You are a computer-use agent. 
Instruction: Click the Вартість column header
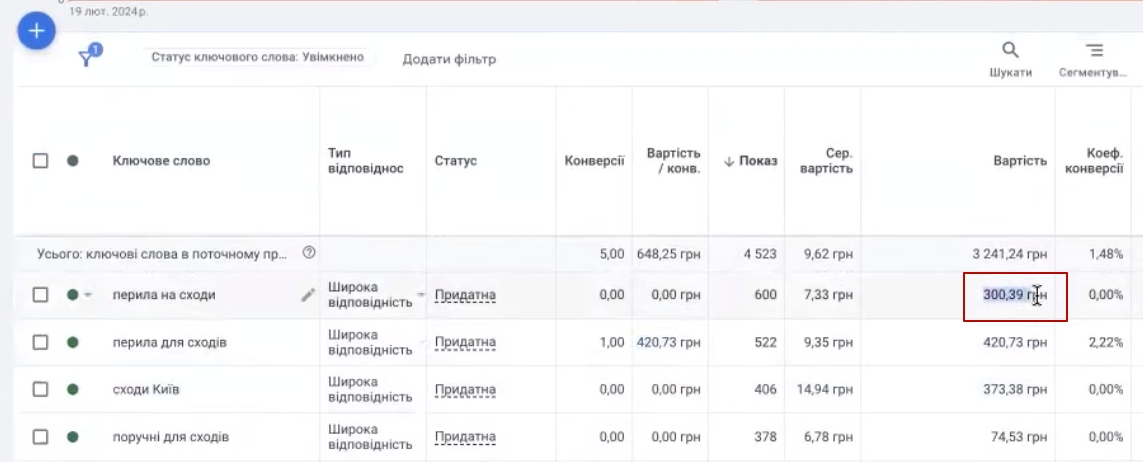(1019, 161)
